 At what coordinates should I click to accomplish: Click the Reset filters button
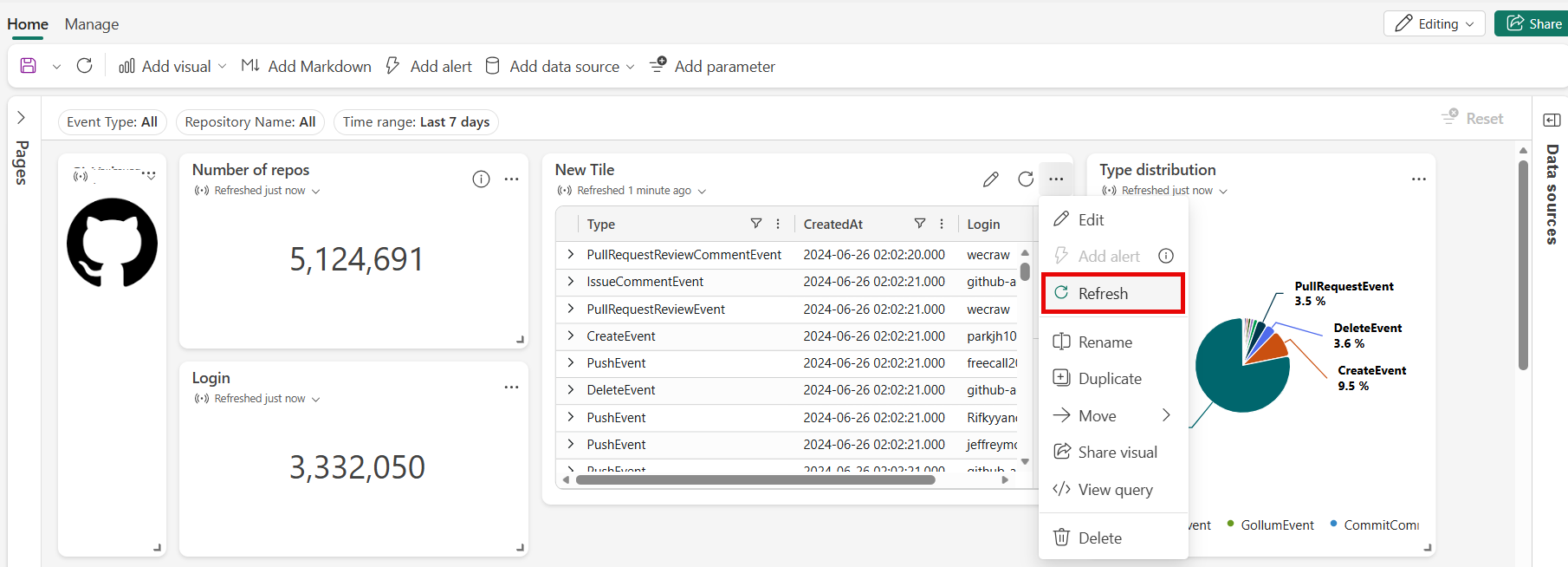click(1472, 118)
